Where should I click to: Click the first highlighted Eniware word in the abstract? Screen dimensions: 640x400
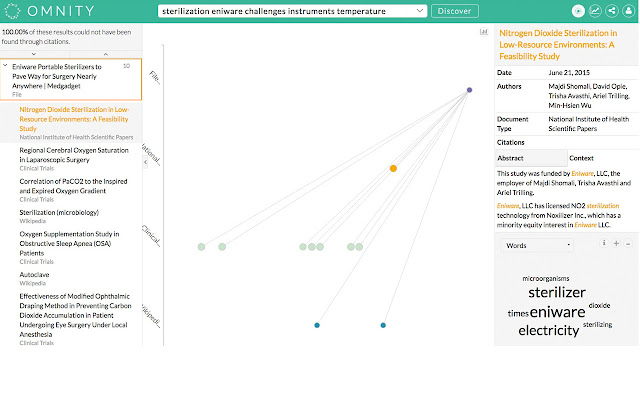tap(582, 173)
